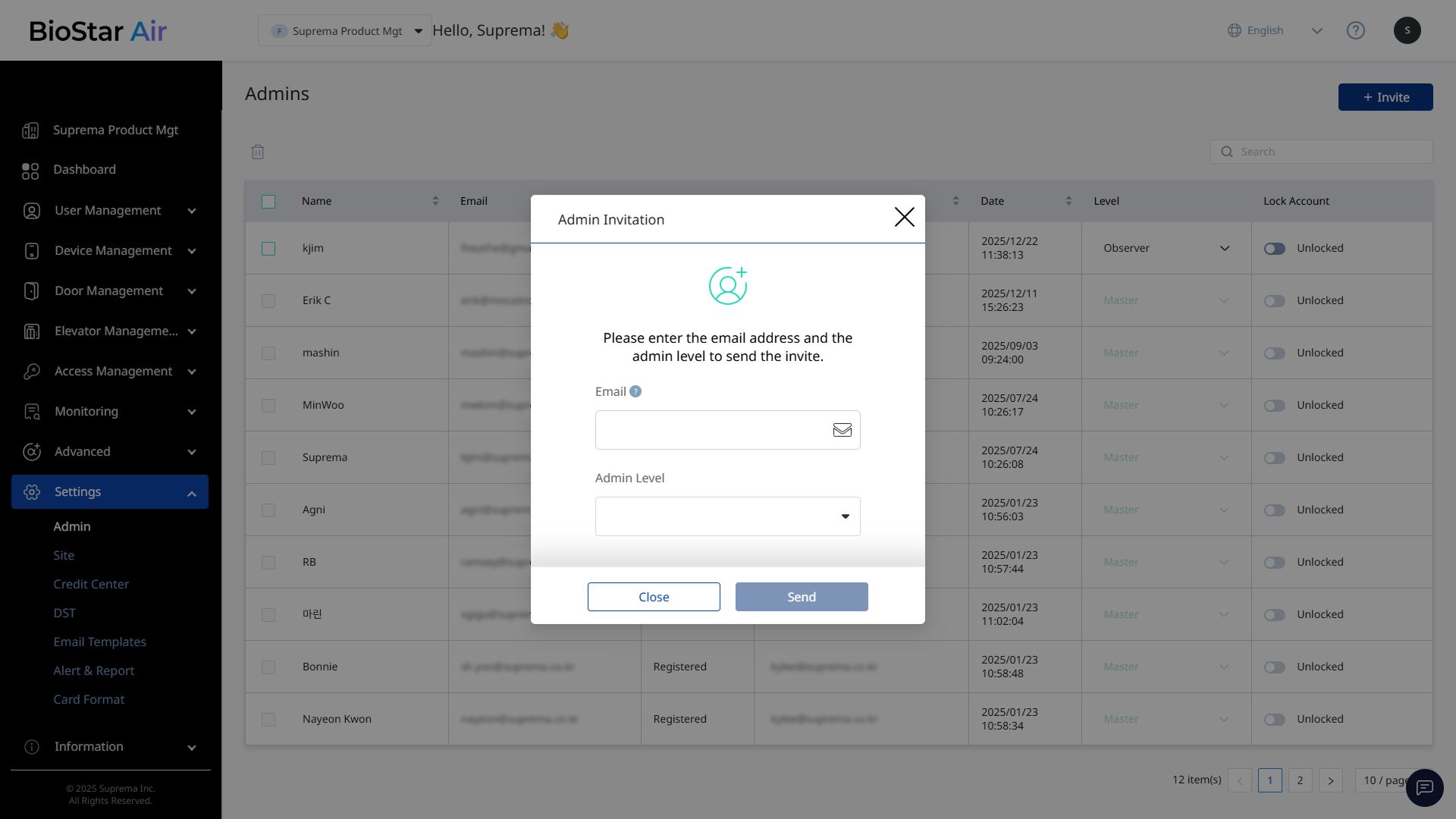Click the globe language icon

point(1235,30)
